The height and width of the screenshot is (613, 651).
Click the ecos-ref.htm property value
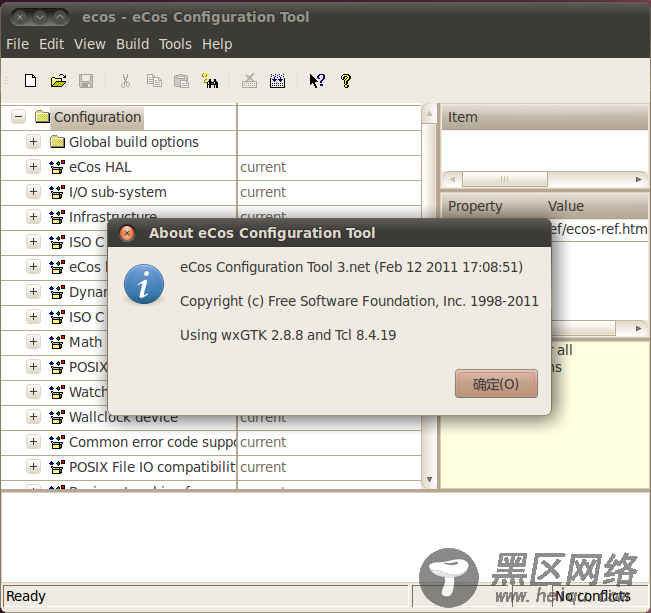click(599, 229)
